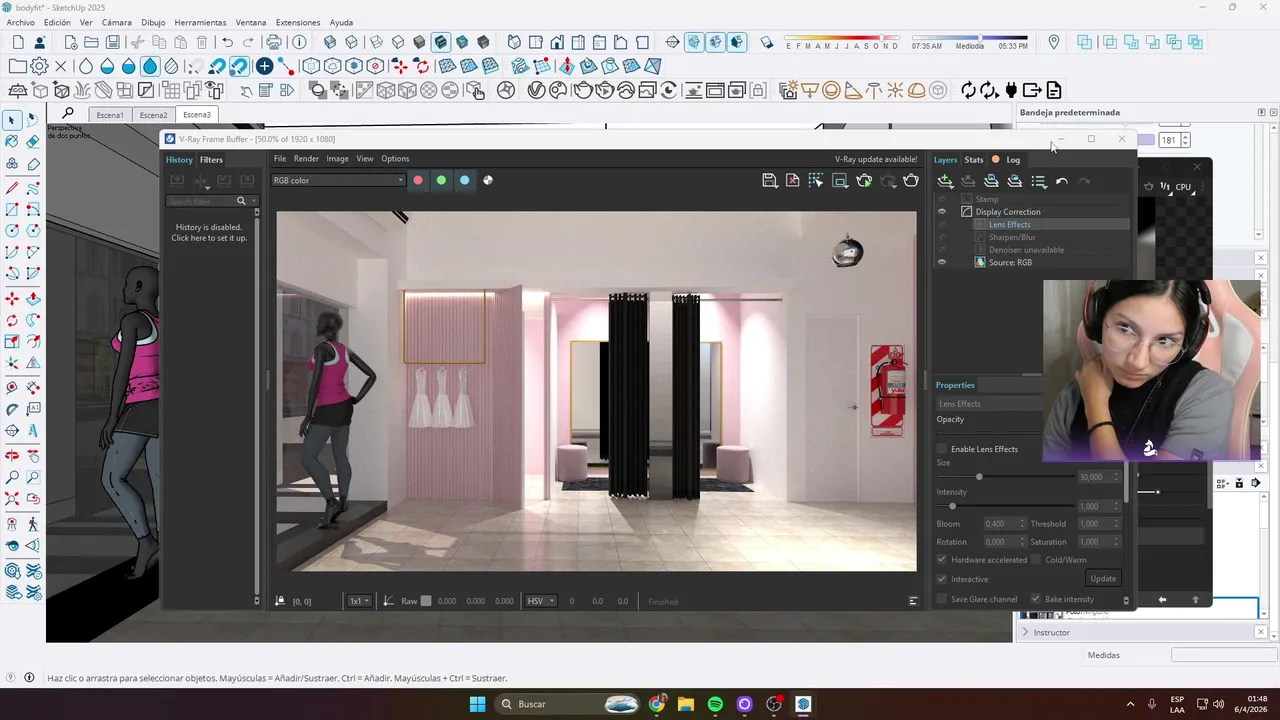Click the blue plus circle icon in toolbar

point(264,66)
